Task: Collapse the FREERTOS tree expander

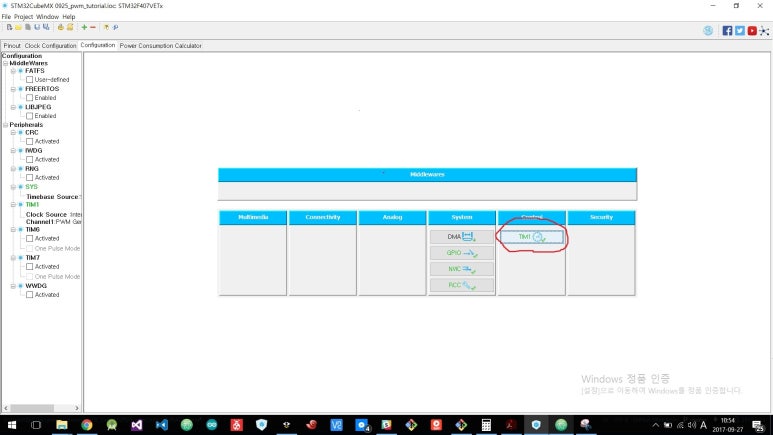Action: tap(13, 89)
